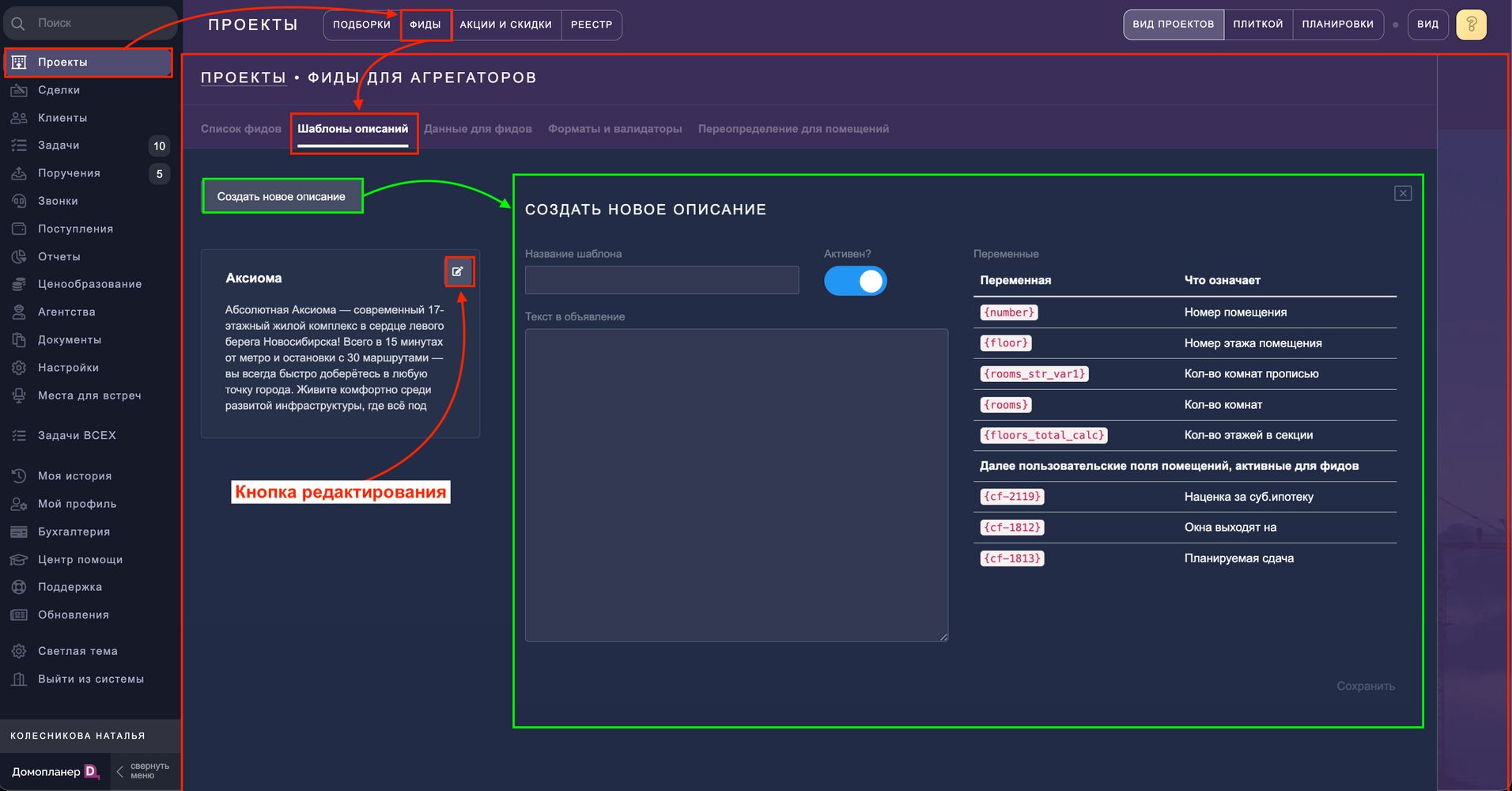1512x791 pixels.
Task: Open the Акции и скидки tab
Action: pos(506,25)
